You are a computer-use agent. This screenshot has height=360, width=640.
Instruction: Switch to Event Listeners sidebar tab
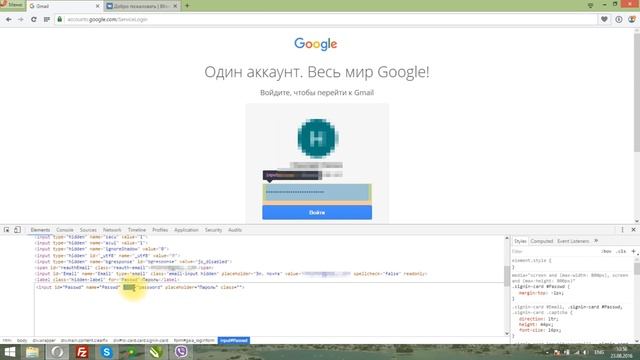coord(573,241)
